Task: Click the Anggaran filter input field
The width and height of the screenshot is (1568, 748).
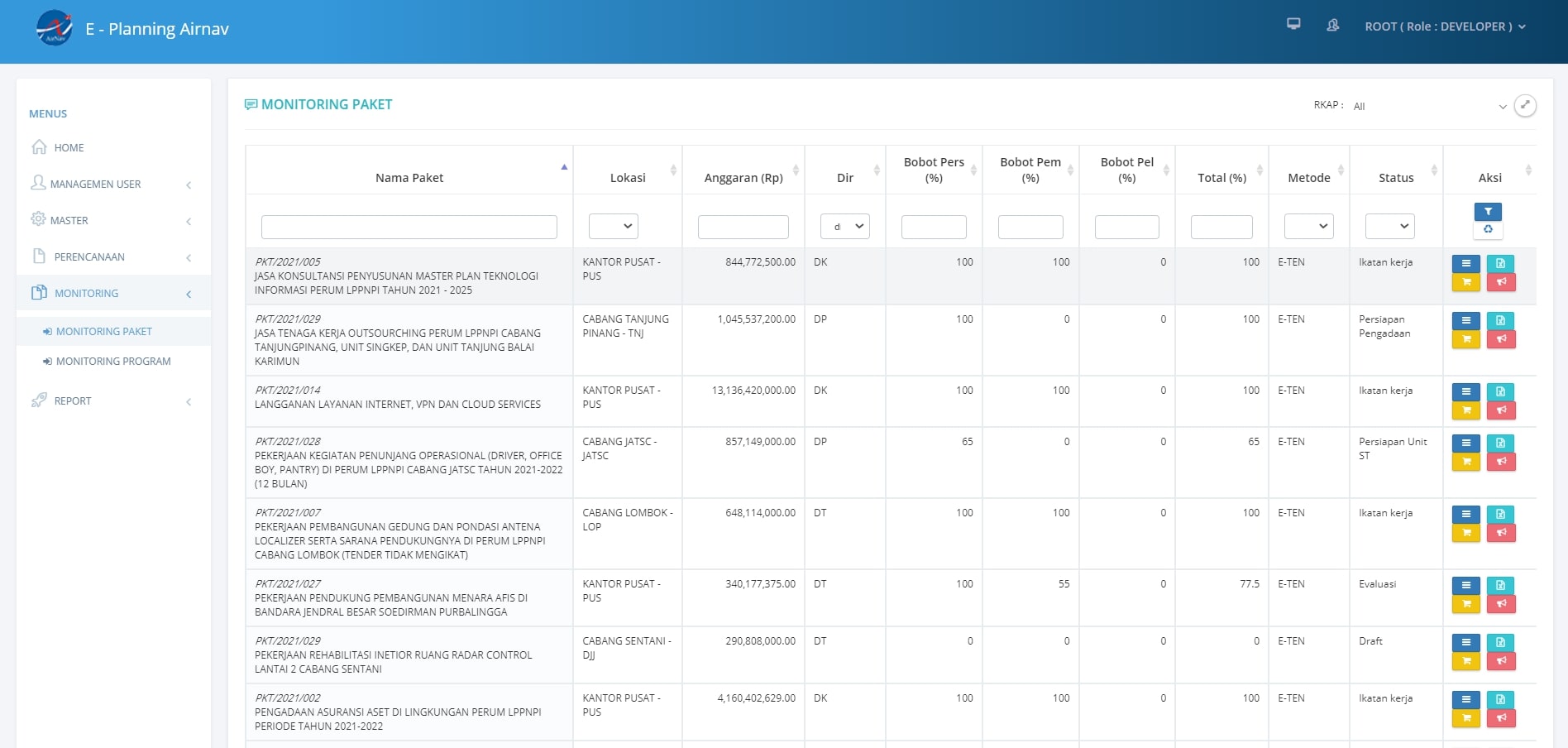Action: click(x=743, y=226)
